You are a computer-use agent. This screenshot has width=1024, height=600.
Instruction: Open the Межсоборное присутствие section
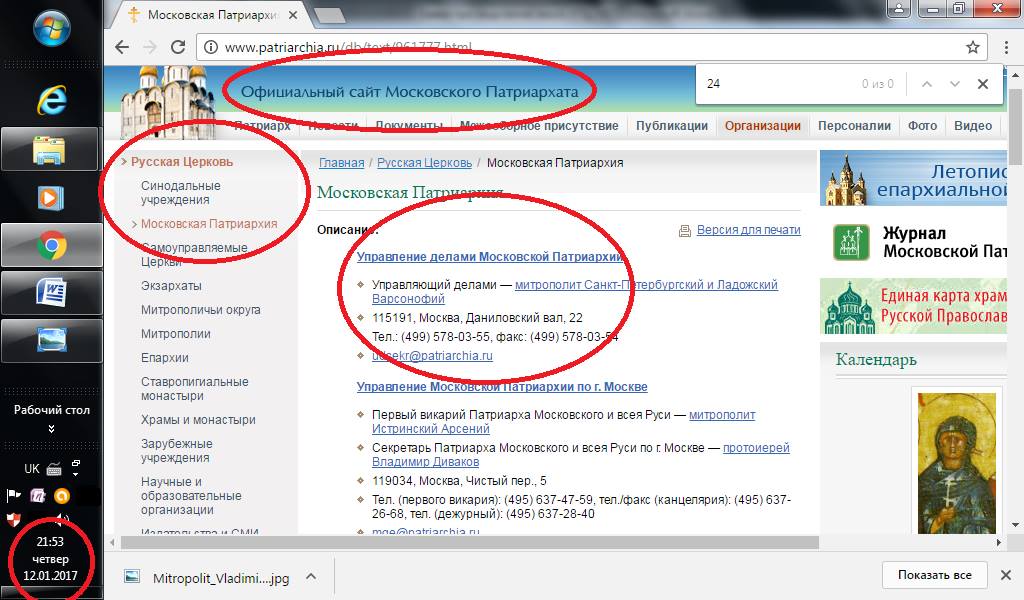click(x=539, y=125)
